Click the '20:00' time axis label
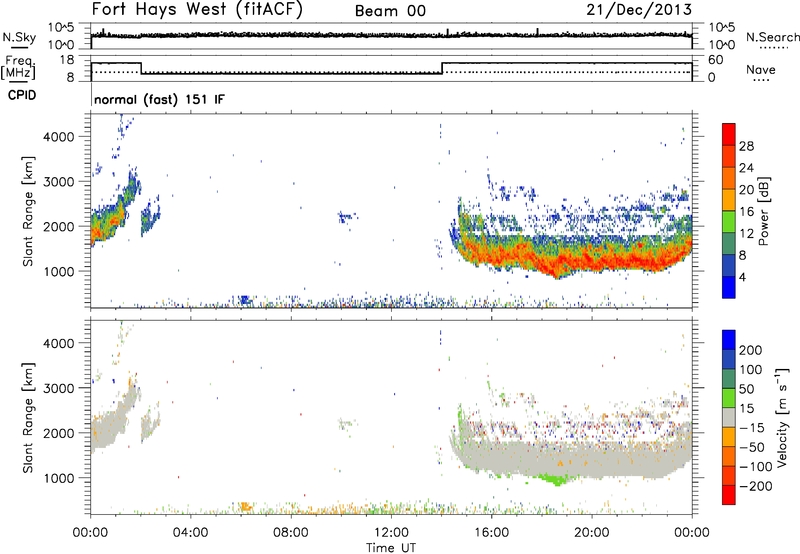Viewport: 800px width, 554px height. pyautogui.click(x=592, y=533)
